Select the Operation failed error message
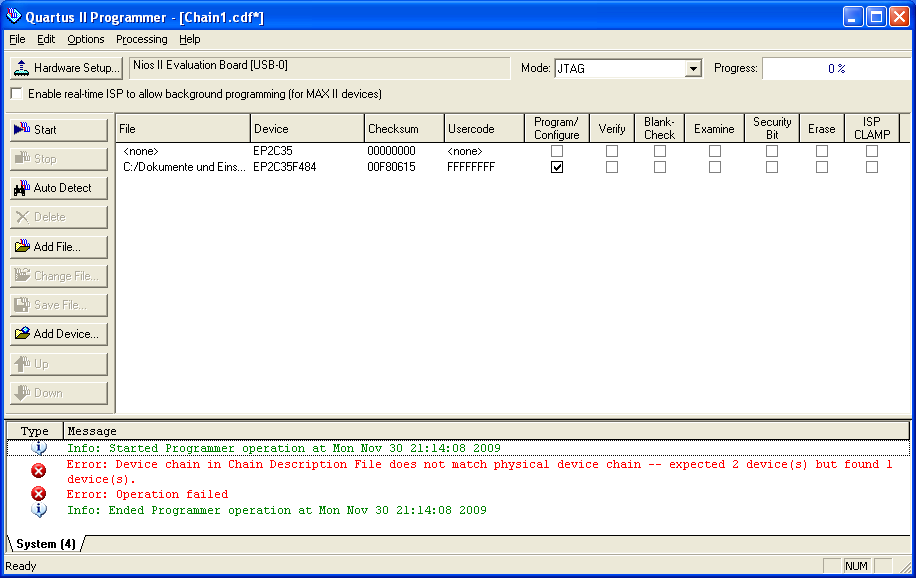The height and width of the screenshot is (578, 916). [147, 494]
